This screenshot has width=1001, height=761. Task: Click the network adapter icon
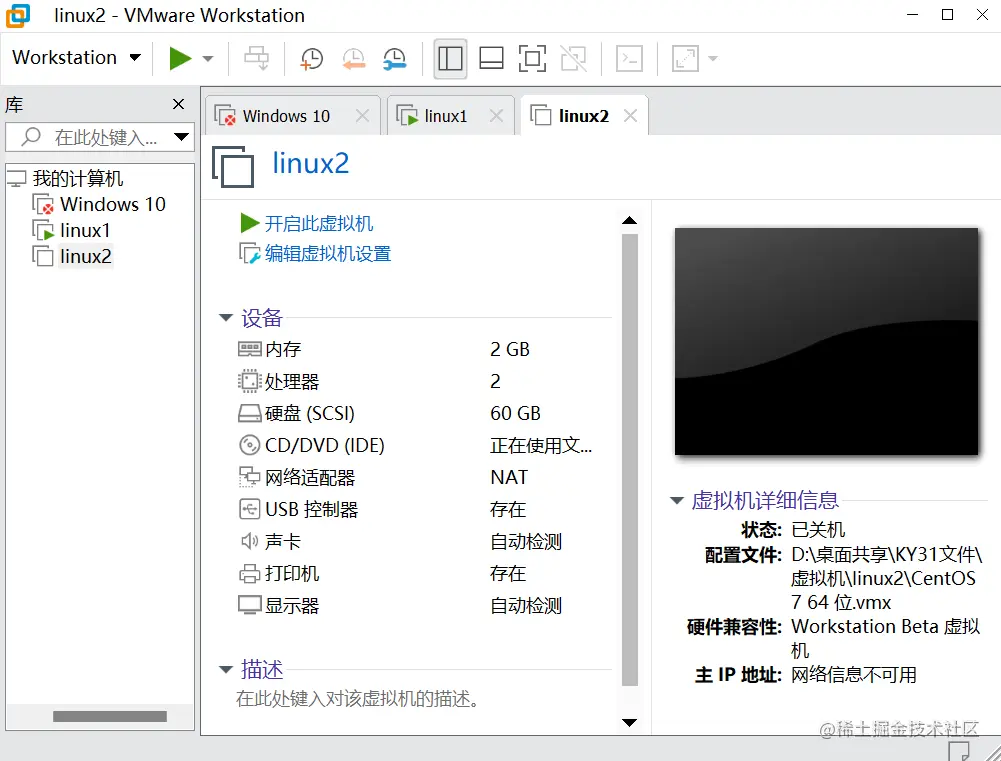[x=248, y=477]
